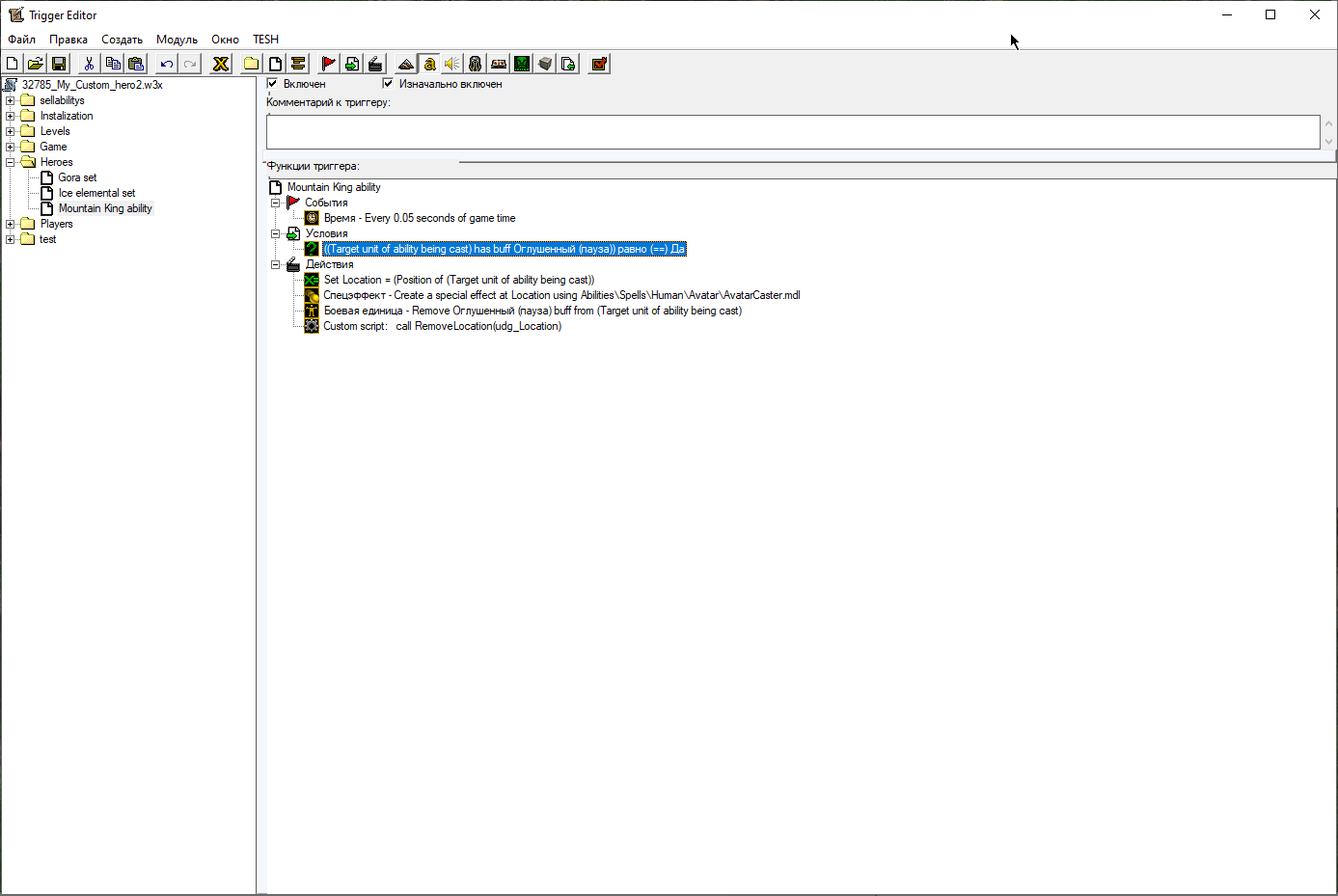Viewport: 1338px width, 896px height.
Task: Select the "Create a special effect" action
Action: [561, 295]
